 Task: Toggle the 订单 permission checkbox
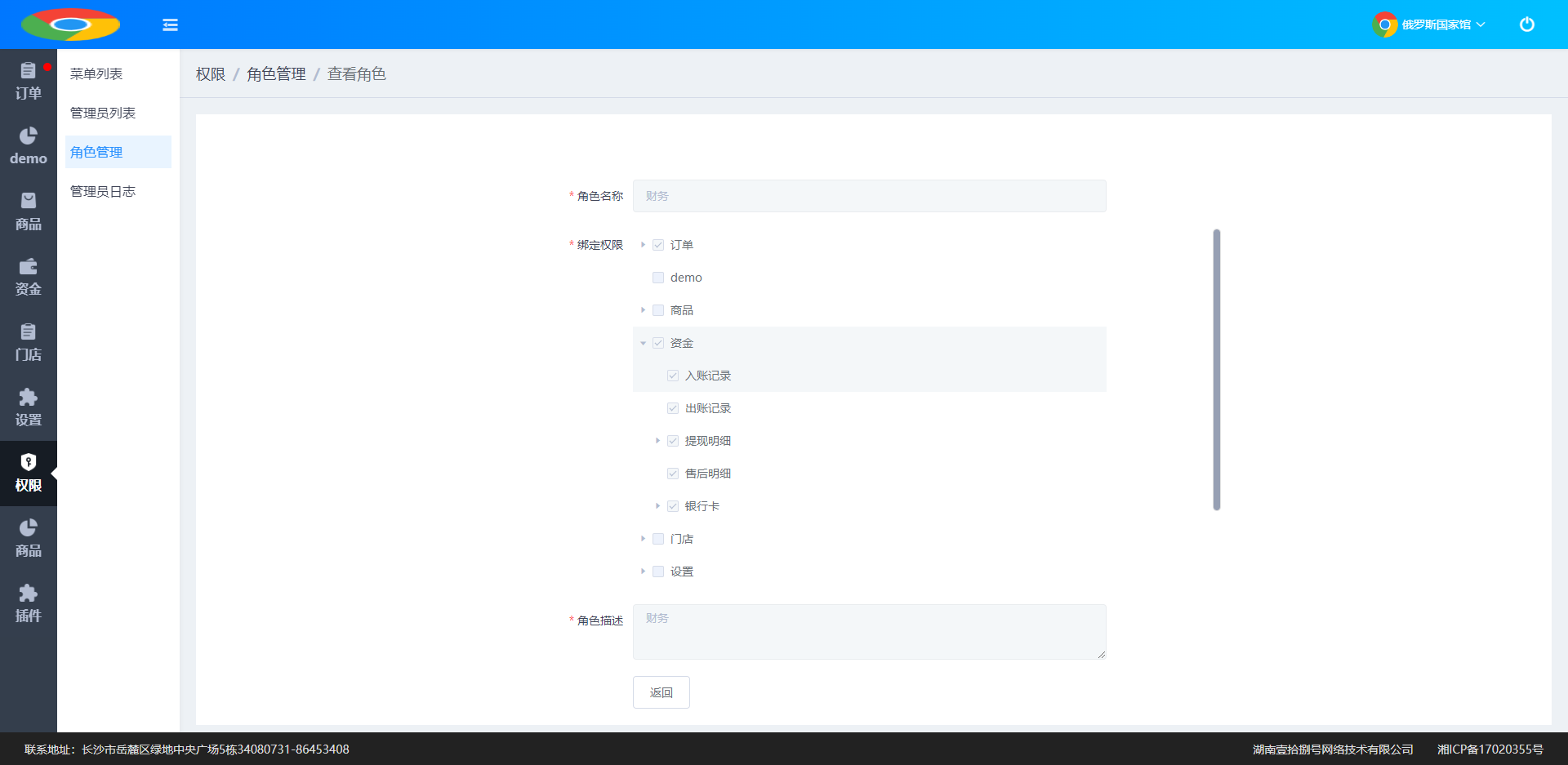[658, 245]
